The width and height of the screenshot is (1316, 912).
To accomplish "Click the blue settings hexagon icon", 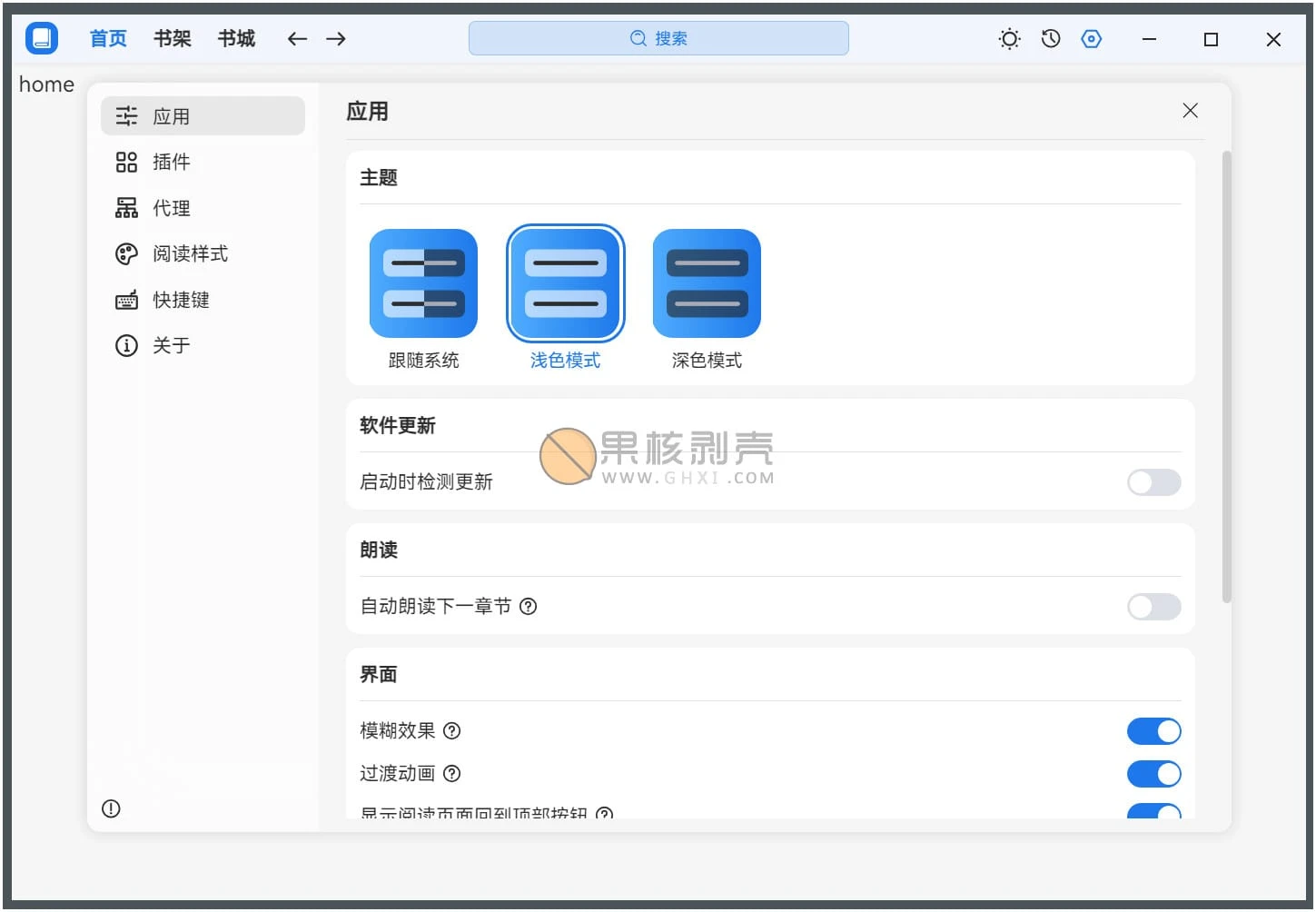I will coord(1091,38).
